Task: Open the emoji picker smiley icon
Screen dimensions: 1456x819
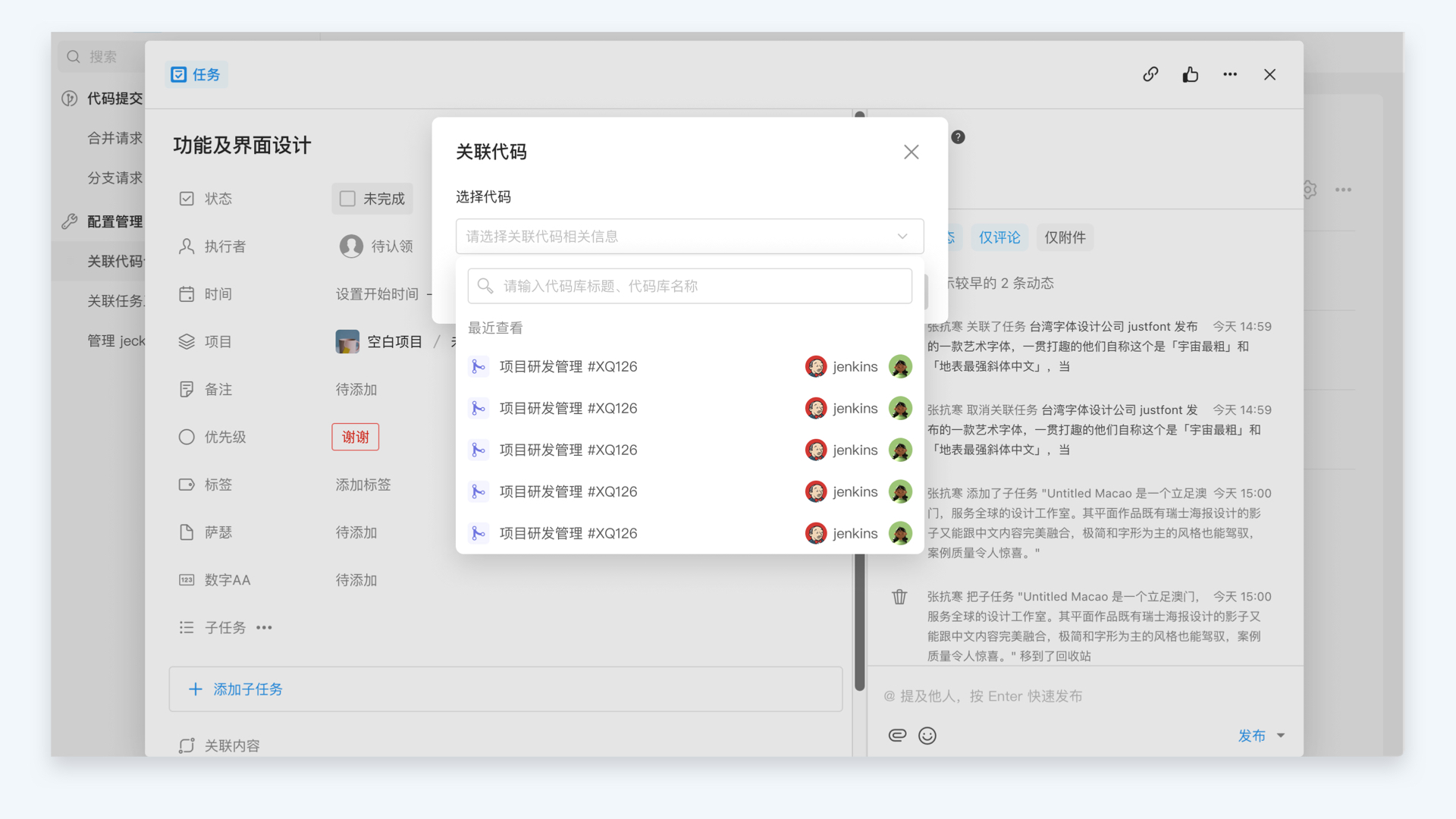Action: point(927,735)
